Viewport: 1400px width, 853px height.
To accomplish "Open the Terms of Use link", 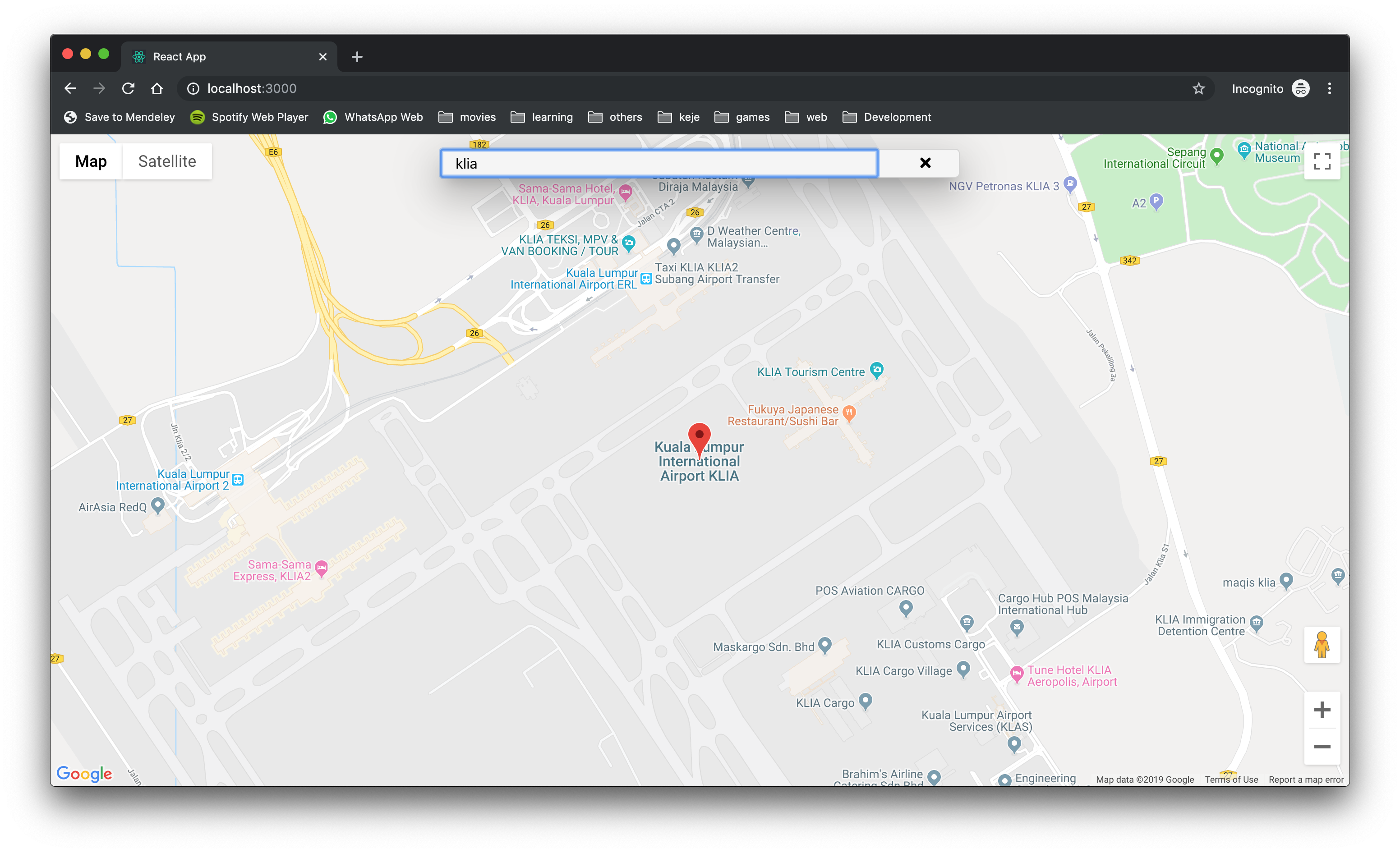I will coord(1231,779).
